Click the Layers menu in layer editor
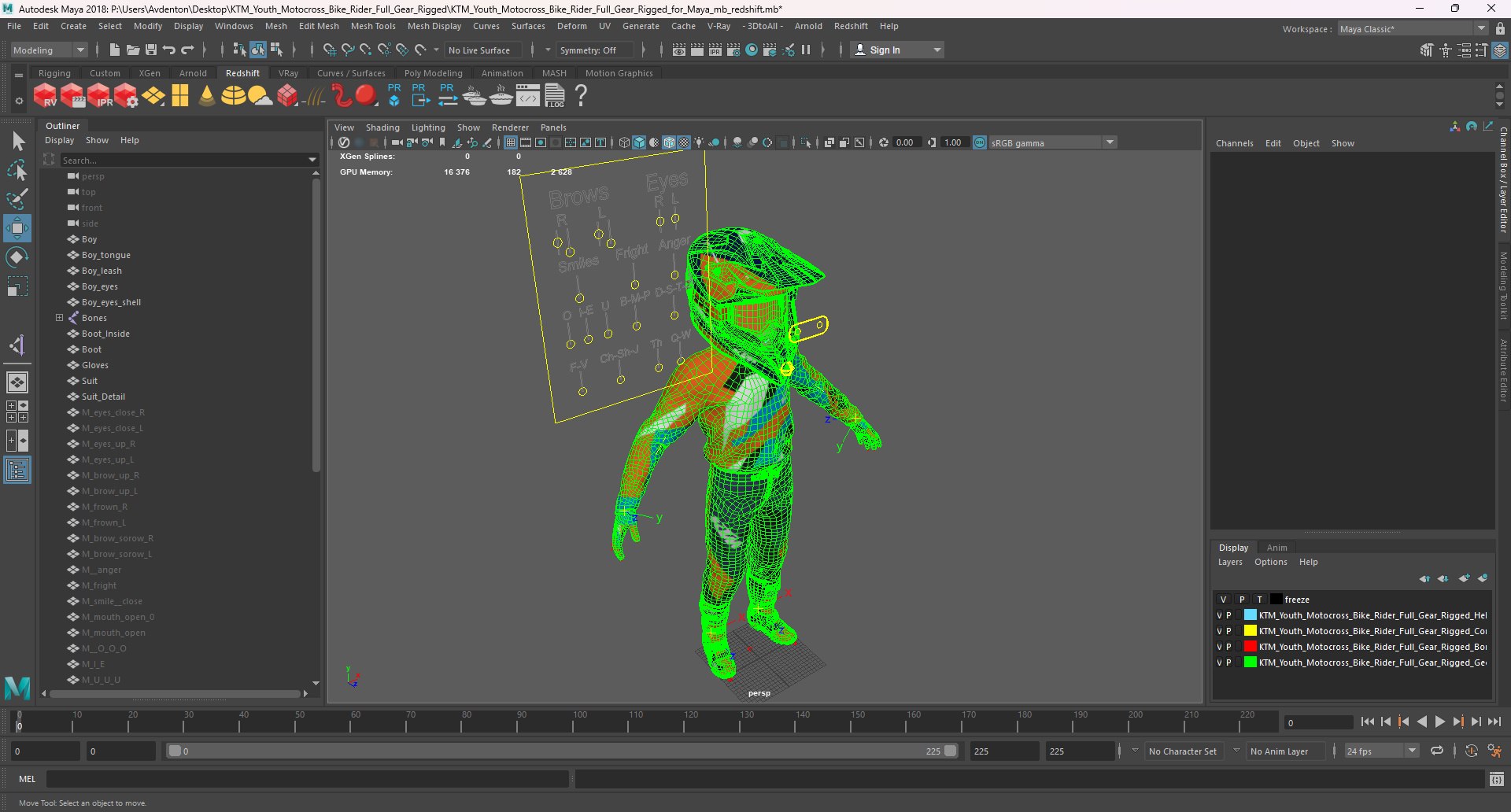 click(x=1230, y=562)
